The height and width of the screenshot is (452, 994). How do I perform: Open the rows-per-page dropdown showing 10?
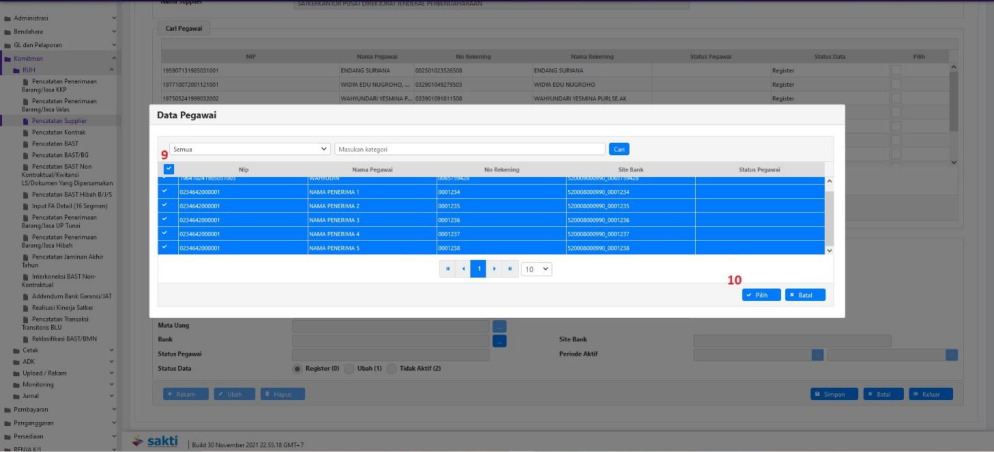[x=537, y=269]
